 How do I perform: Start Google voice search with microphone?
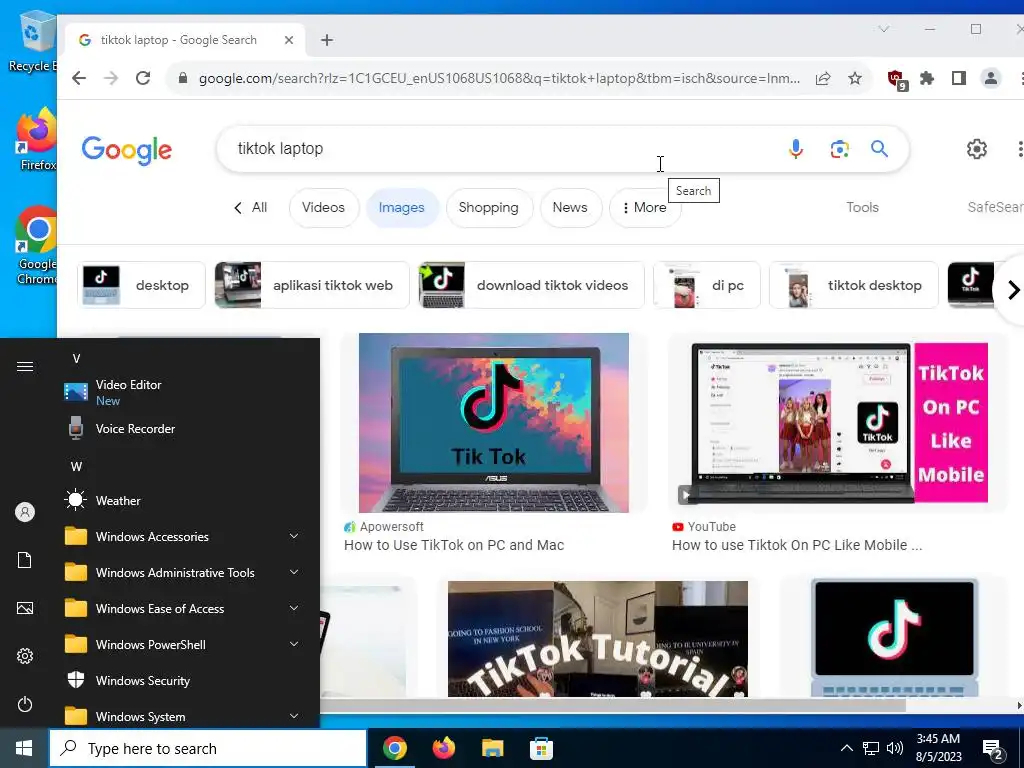tap(795, 149)
